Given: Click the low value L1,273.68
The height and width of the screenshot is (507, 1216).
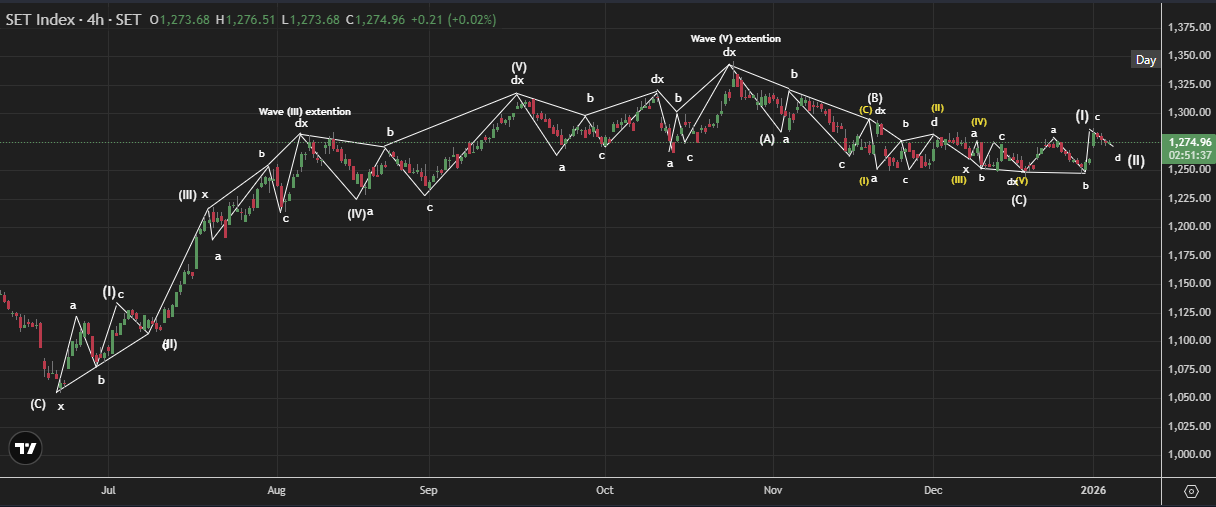Looking at the screenshot, I should [x=310, y=20].
